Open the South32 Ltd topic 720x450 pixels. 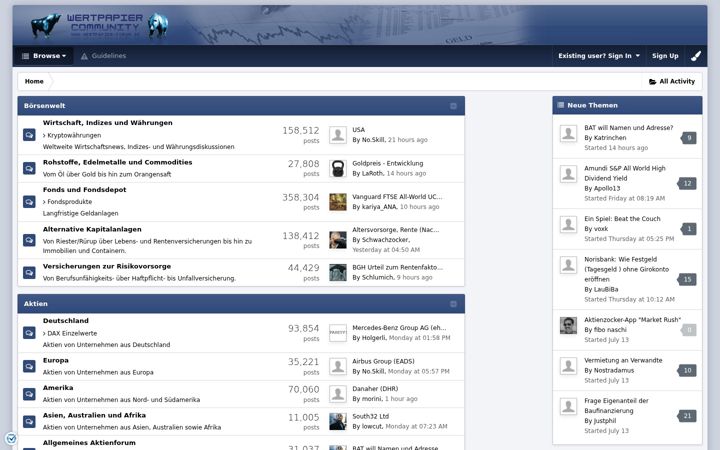tap(371, 416)
